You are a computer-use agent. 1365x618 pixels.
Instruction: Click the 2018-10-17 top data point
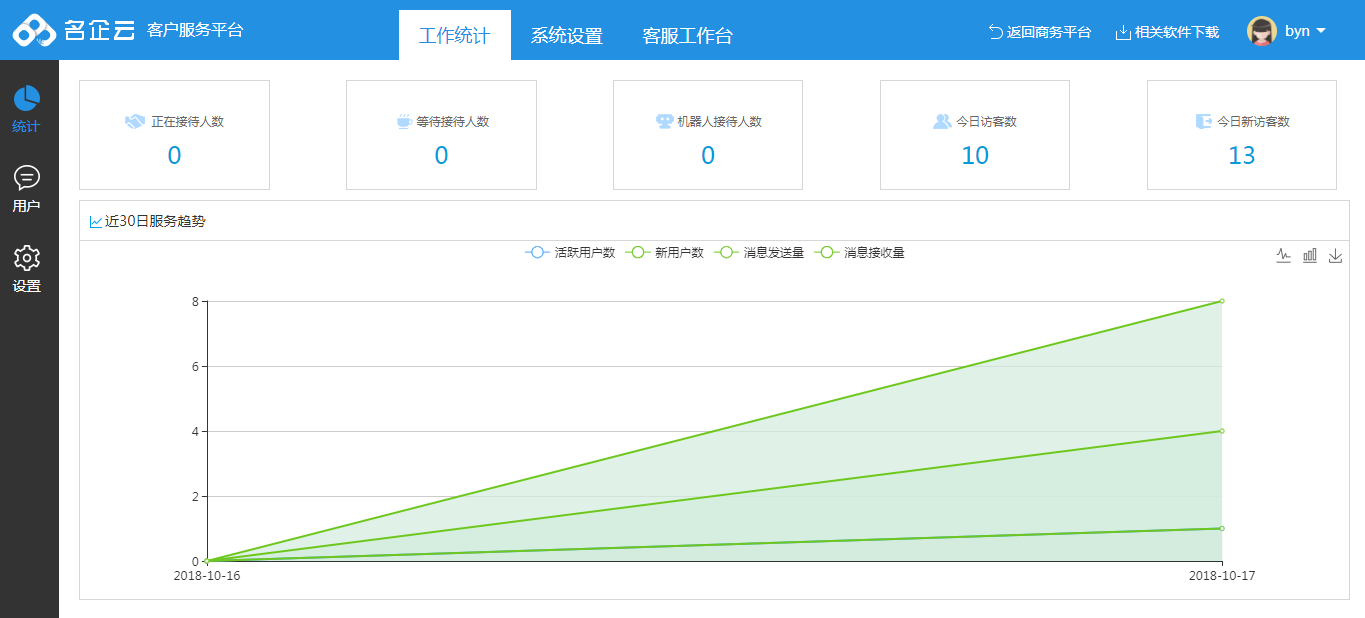coord(1221,301)
